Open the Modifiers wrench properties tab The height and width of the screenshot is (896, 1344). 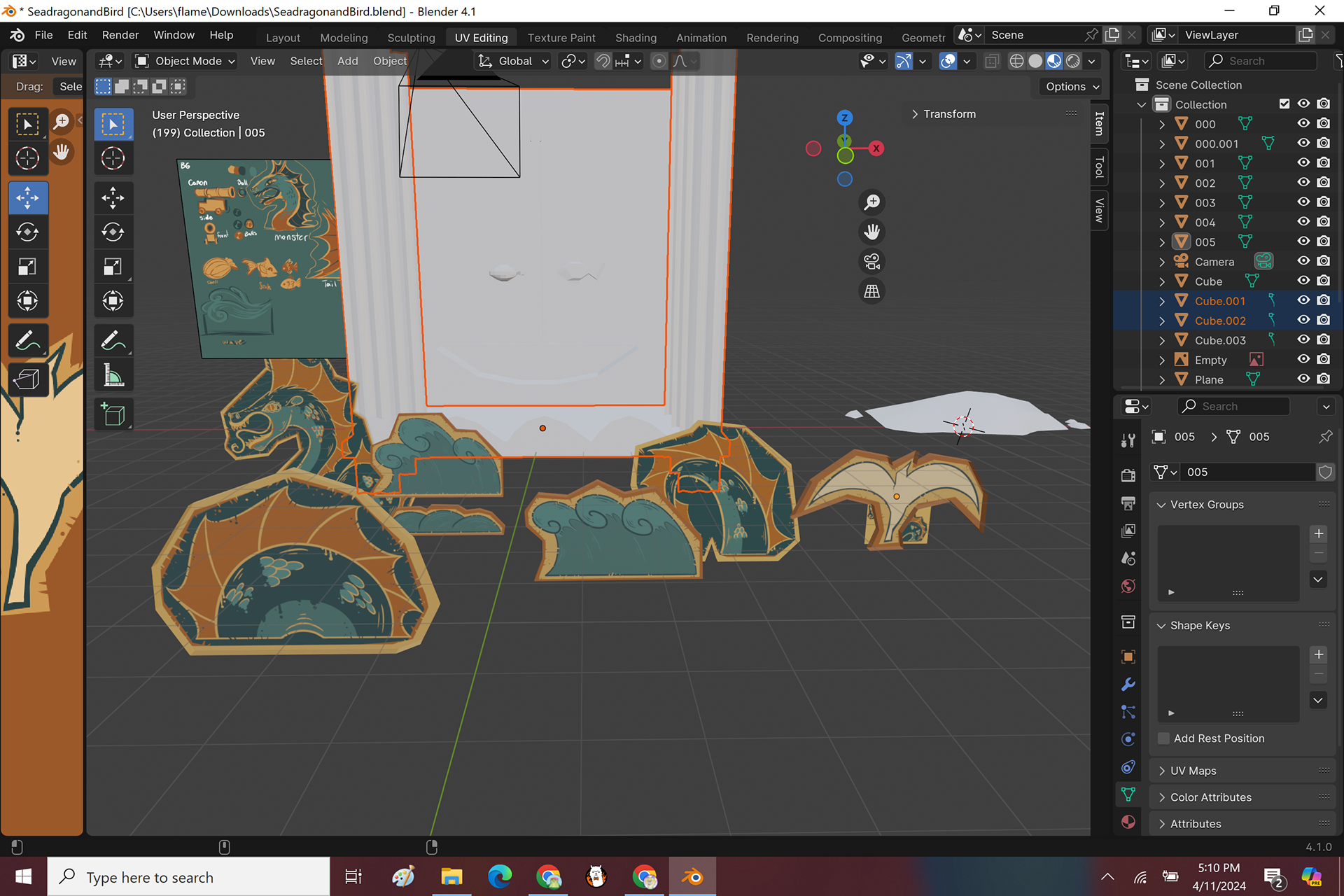1128,684
